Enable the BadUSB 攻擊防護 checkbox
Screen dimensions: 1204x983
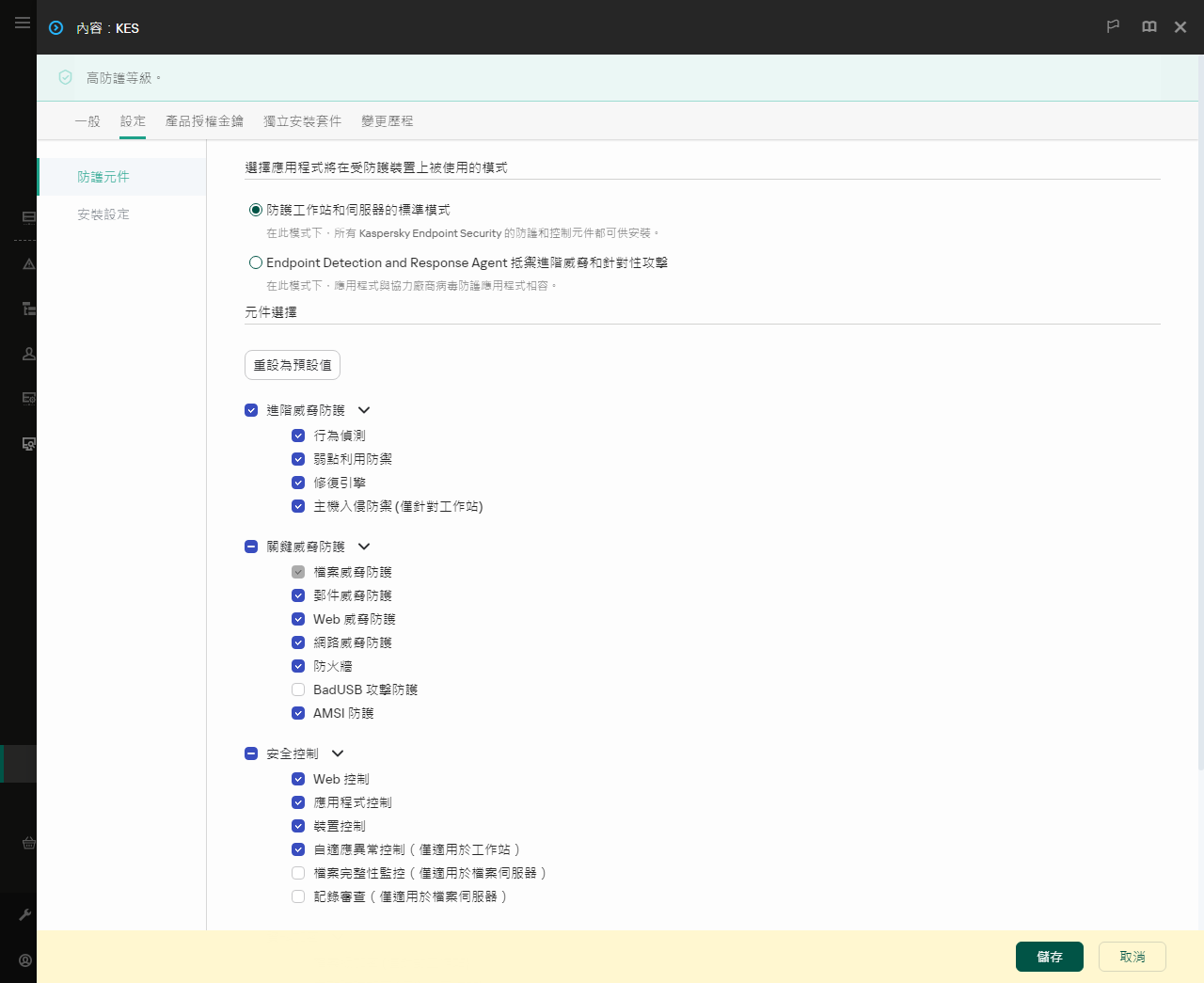(x=298, y=689)
